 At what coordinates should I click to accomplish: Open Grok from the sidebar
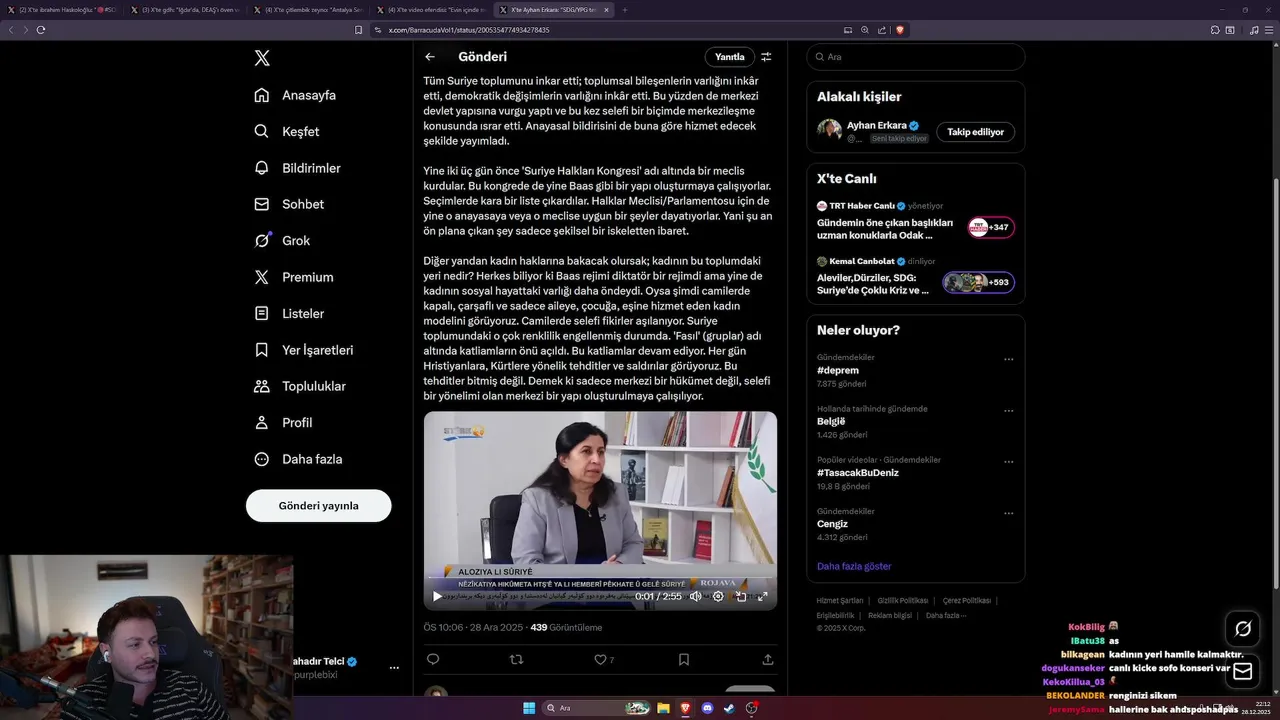pos(282,240)
